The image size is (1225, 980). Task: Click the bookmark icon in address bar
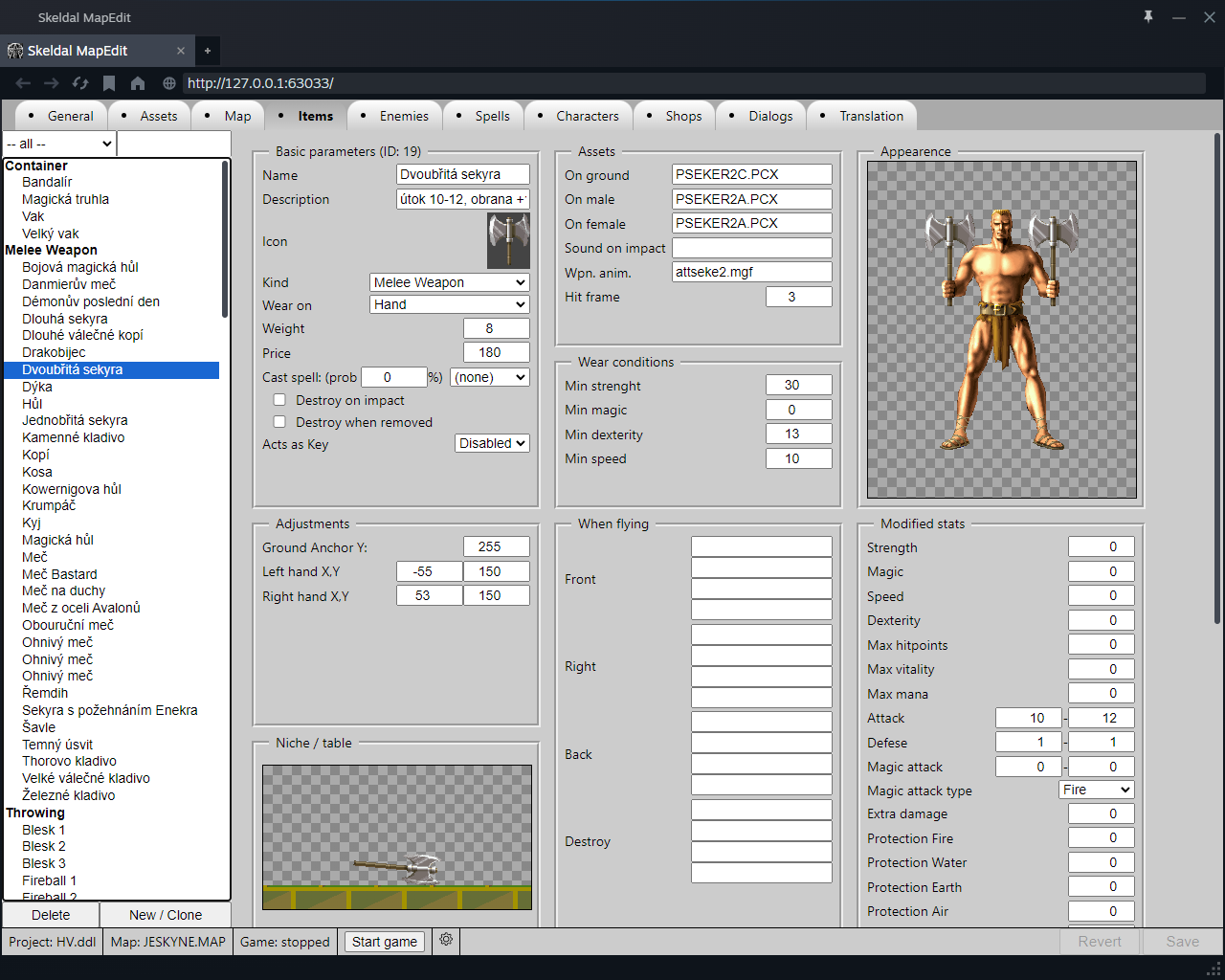click(x=109, y=83)
